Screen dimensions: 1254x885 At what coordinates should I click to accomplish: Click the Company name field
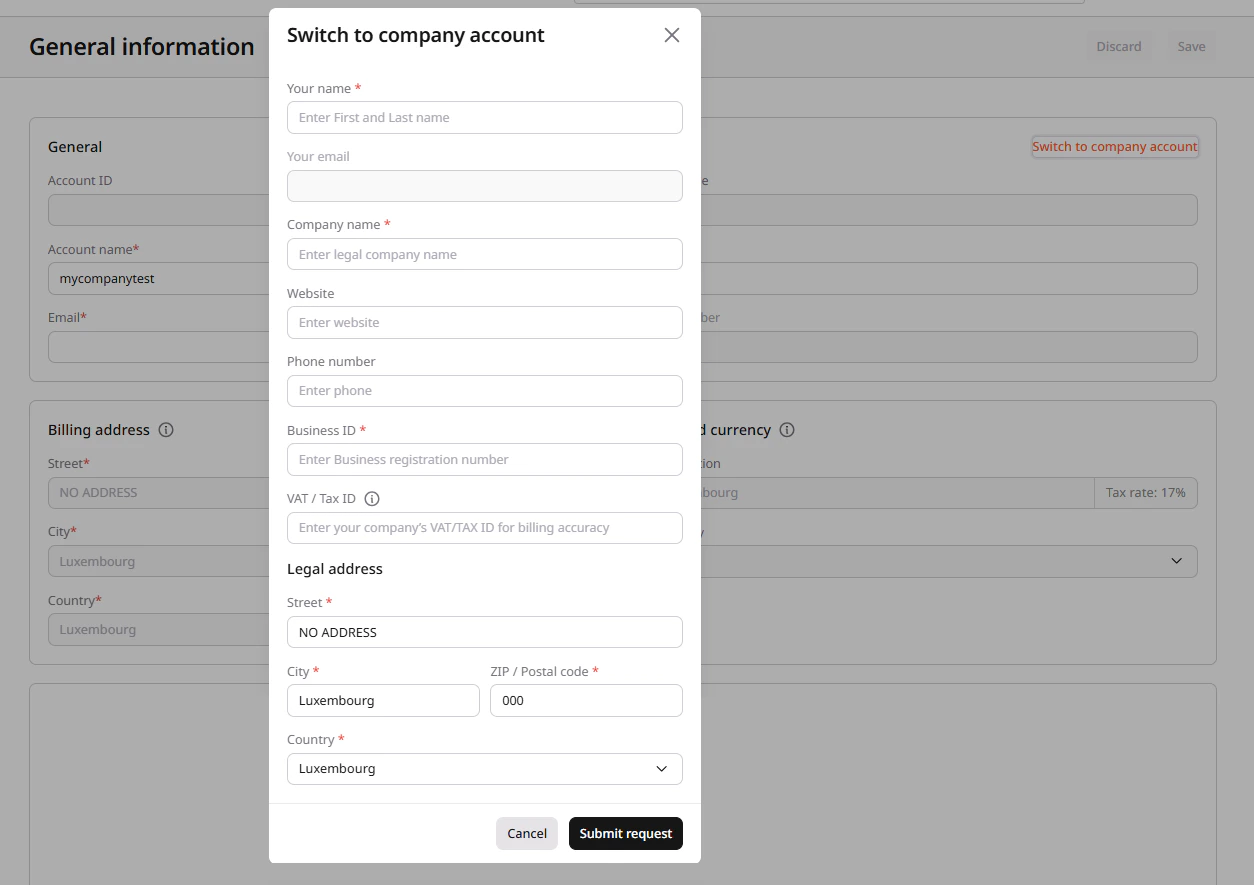pyautogui.click(x=484, y=254)
